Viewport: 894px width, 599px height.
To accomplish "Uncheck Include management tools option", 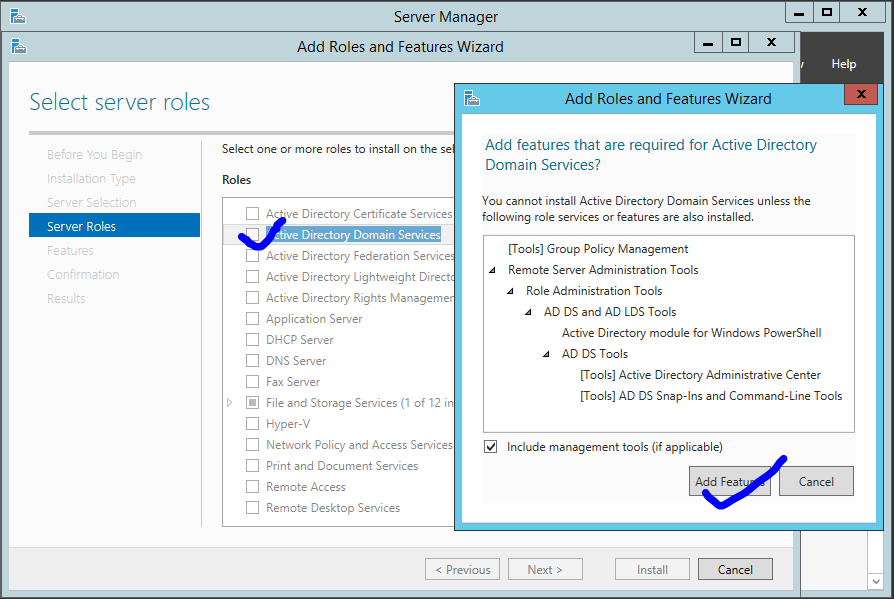I will tap(490, 446).
